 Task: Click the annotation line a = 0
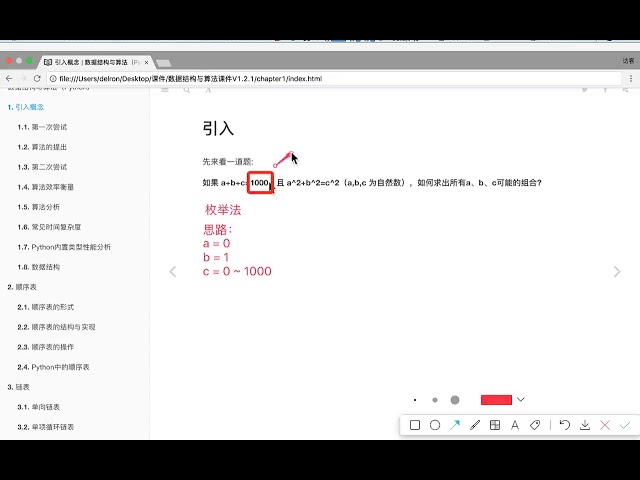[x=216, y=244]
